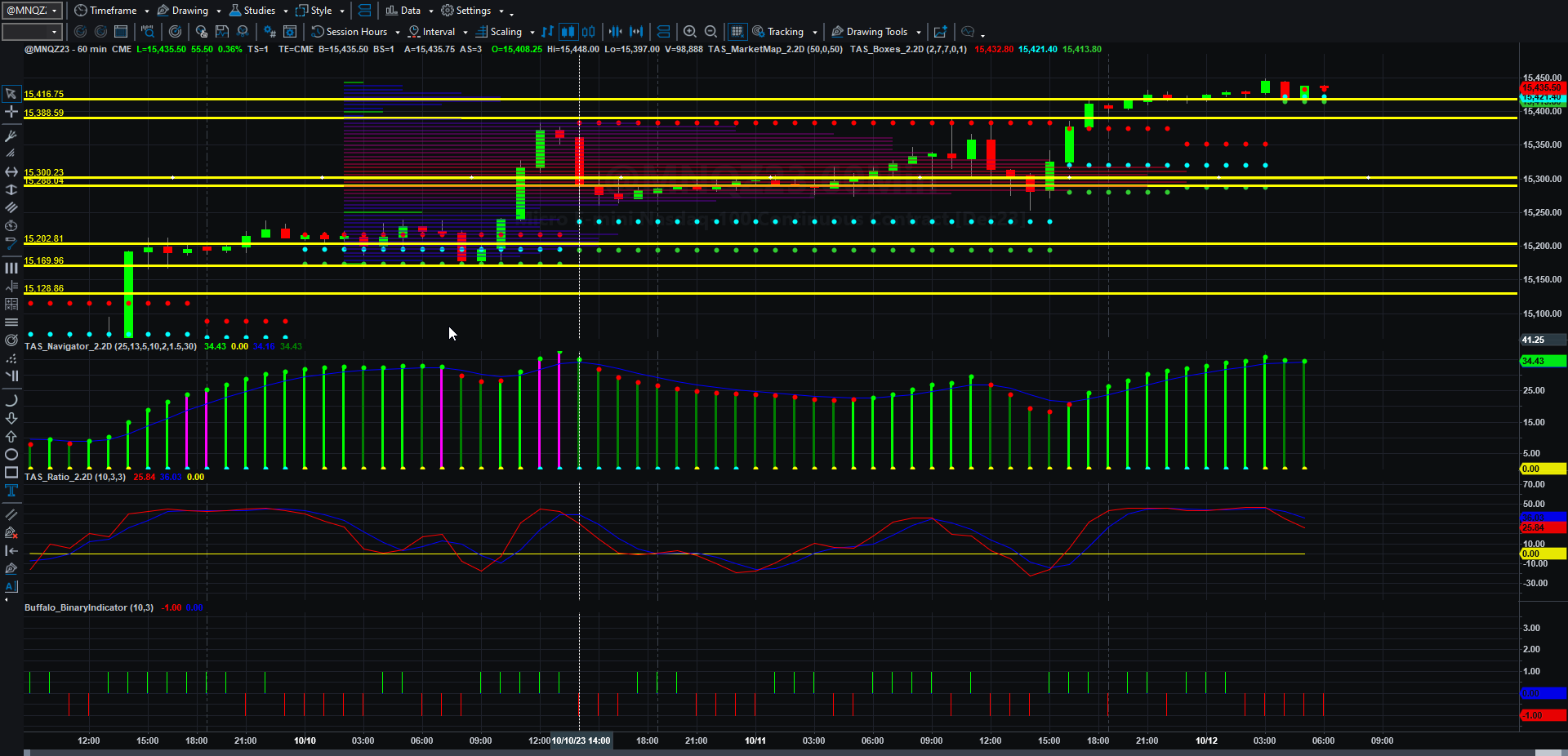Select the crosshair cursor tool
The height and width of the screenshot is (756, 1568).
coord(11,112)
